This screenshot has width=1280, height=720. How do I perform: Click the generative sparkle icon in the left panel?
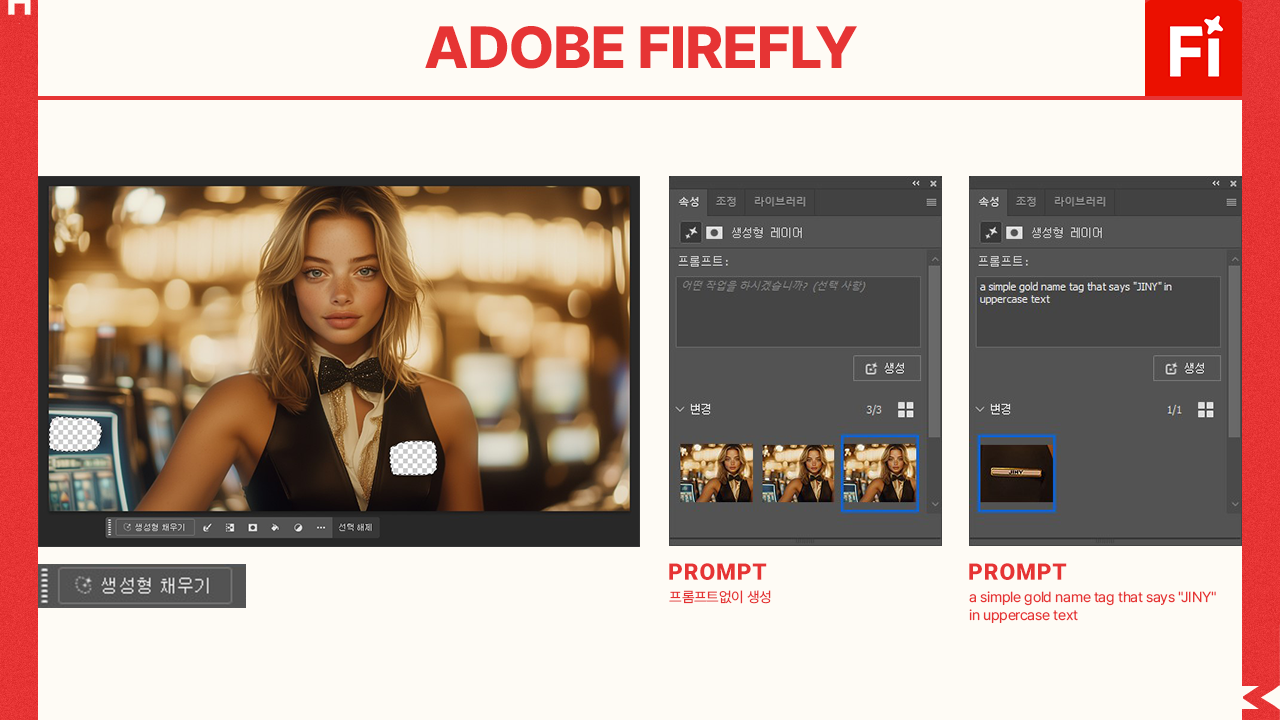[691, 232]
